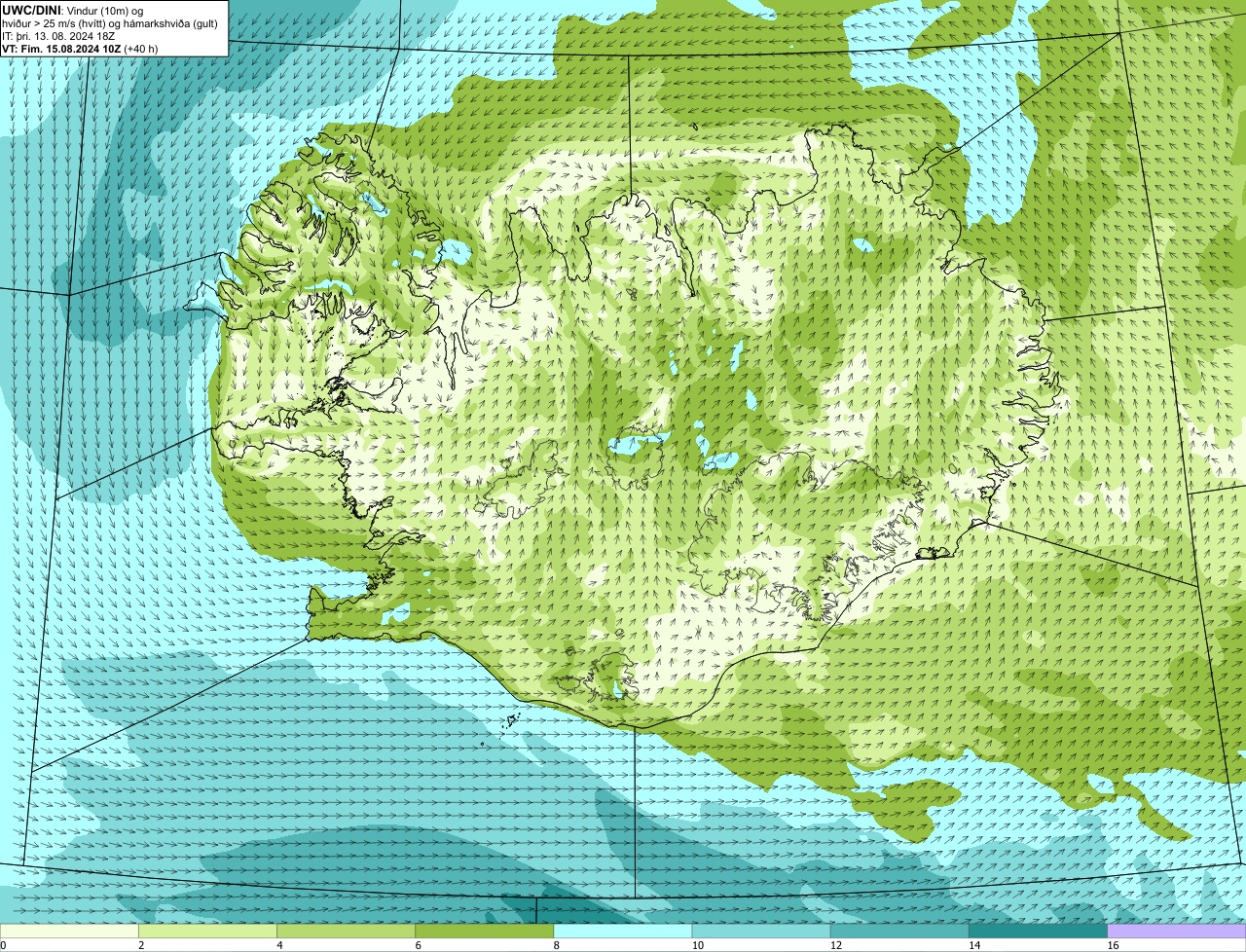Image resolution: width=1246 pixels, height=952 pixels.
Task: Click the legend scale label "2"
Action: coord(141,945)
